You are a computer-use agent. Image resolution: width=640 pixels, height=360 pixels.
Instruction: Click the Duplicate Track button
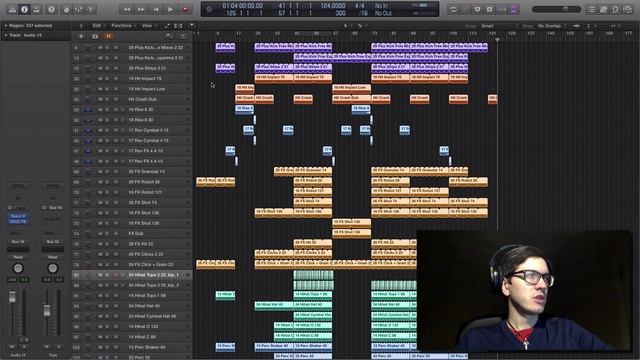coord(95,36)
